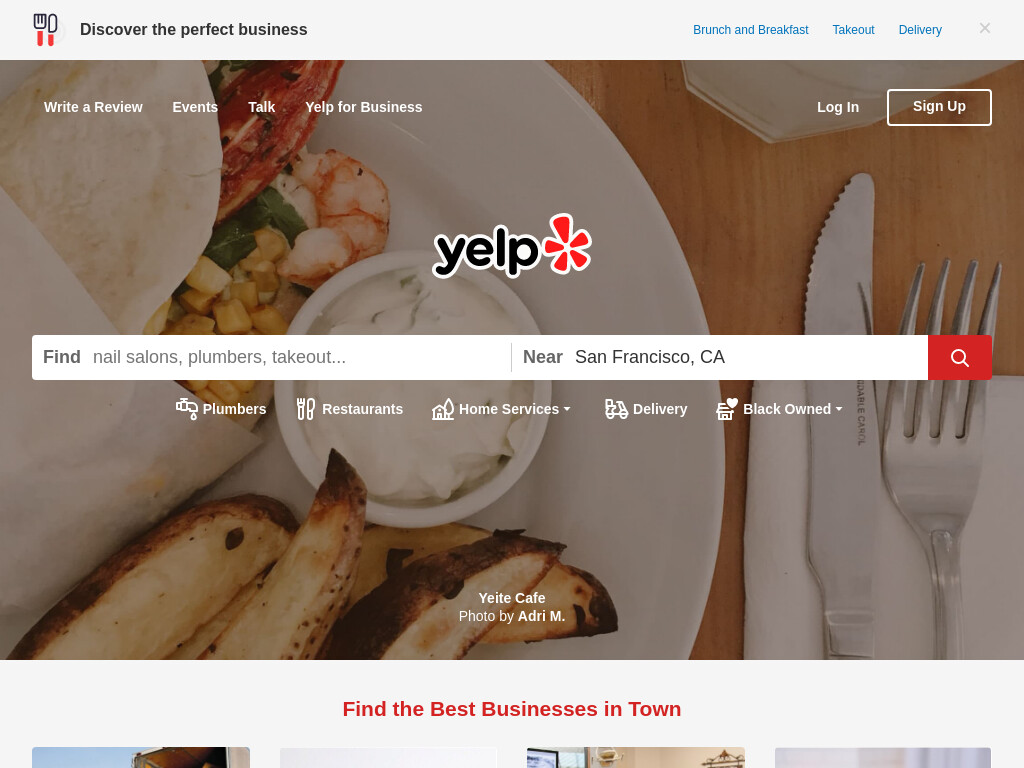Viewport: 1024px width, 768px height.
Task: Click the Black Owned storefront heart icon
Action: click(x=727, y=409)
